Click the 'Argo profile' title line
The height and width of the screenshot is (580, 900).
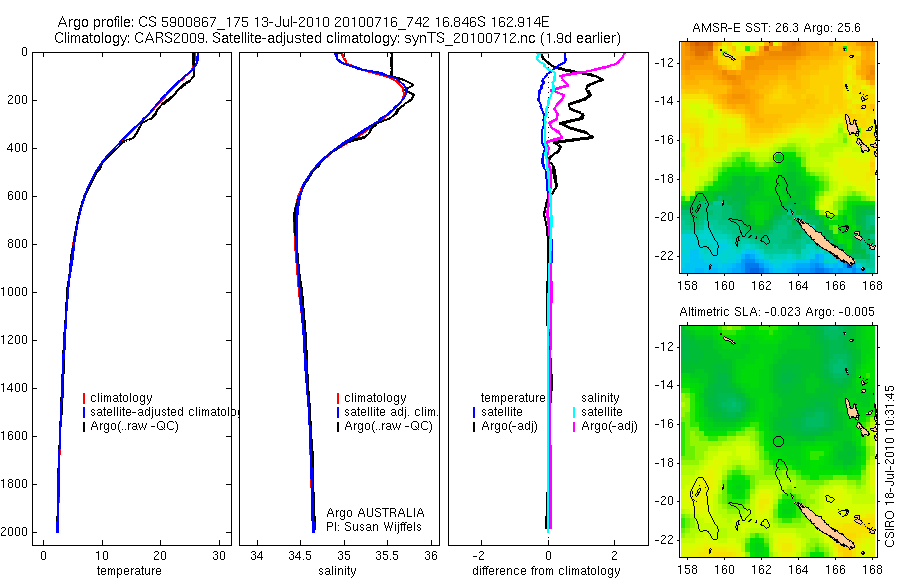point(303,22)
